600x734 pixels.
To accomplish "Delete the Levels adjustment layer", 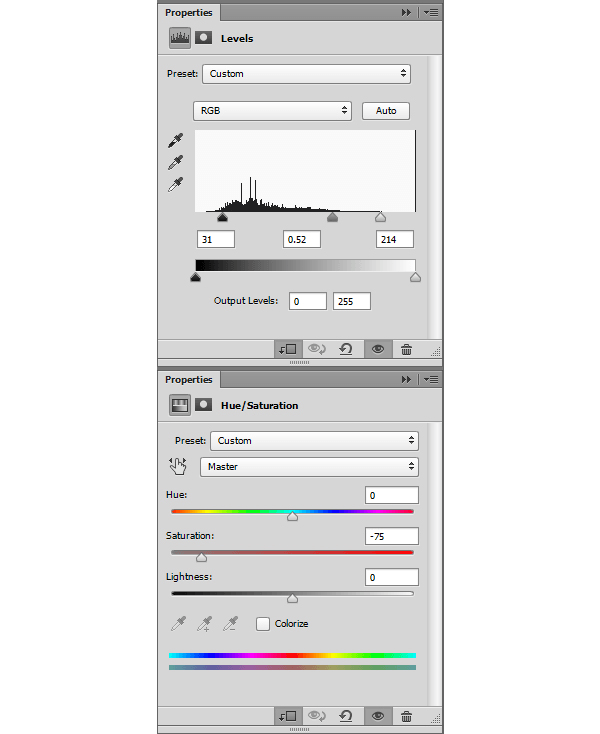I will 406,349.
